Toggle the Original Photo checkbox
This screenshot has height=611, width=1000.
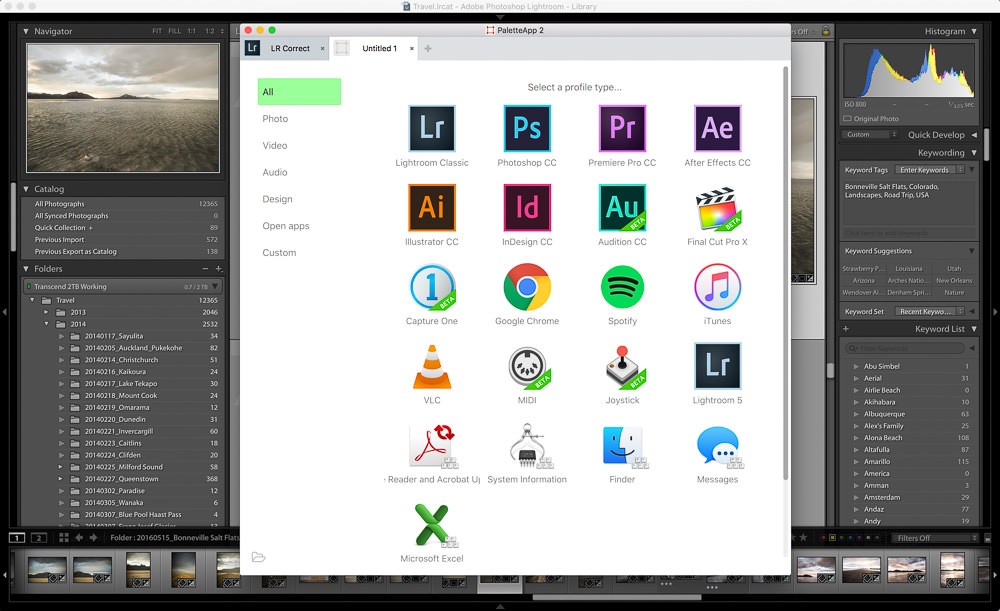tap(847, 119)
